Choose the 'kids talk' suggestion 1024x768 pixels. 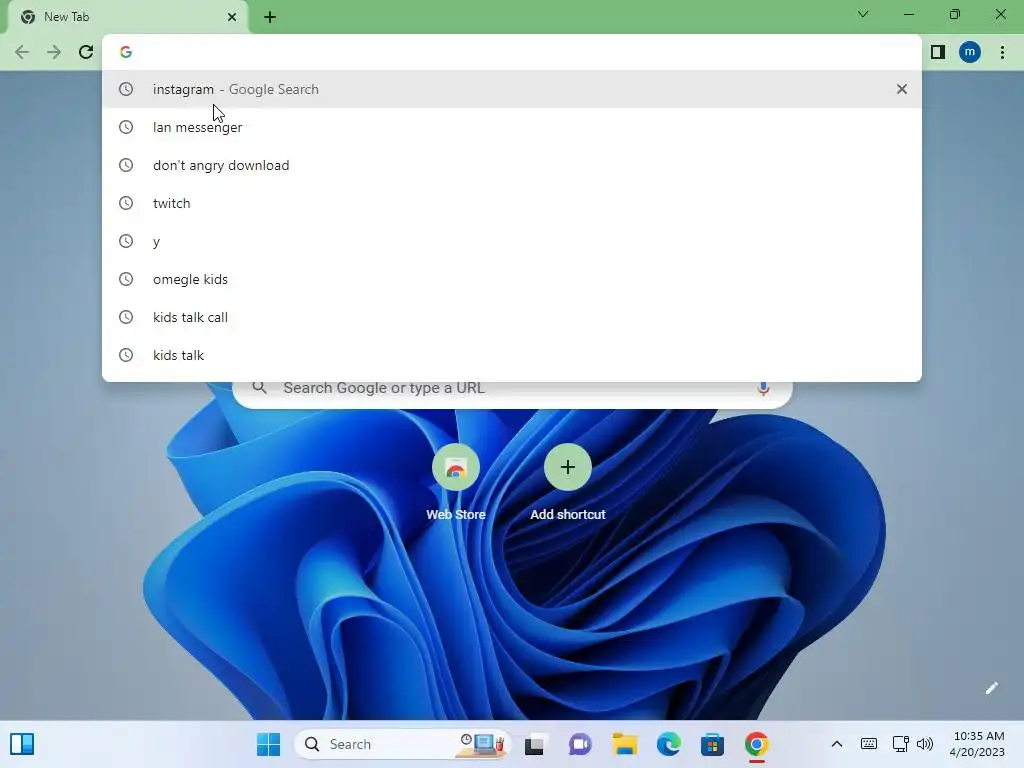tap(512, 355)
